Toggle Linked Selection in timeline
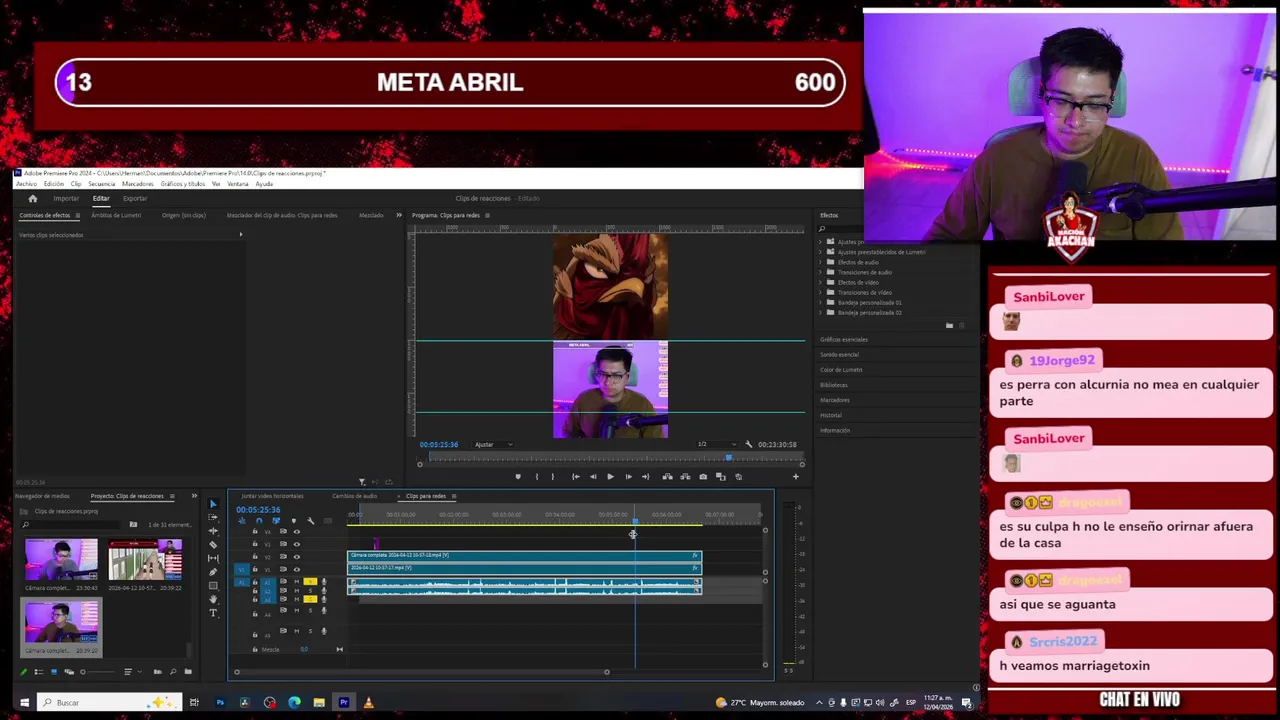The height and width of the screenshot is (720, 1280). click(x=275, y=521)
